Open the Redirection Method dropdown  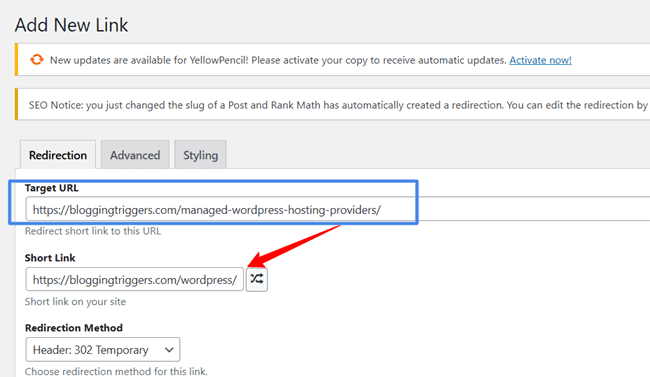point(102,350)
